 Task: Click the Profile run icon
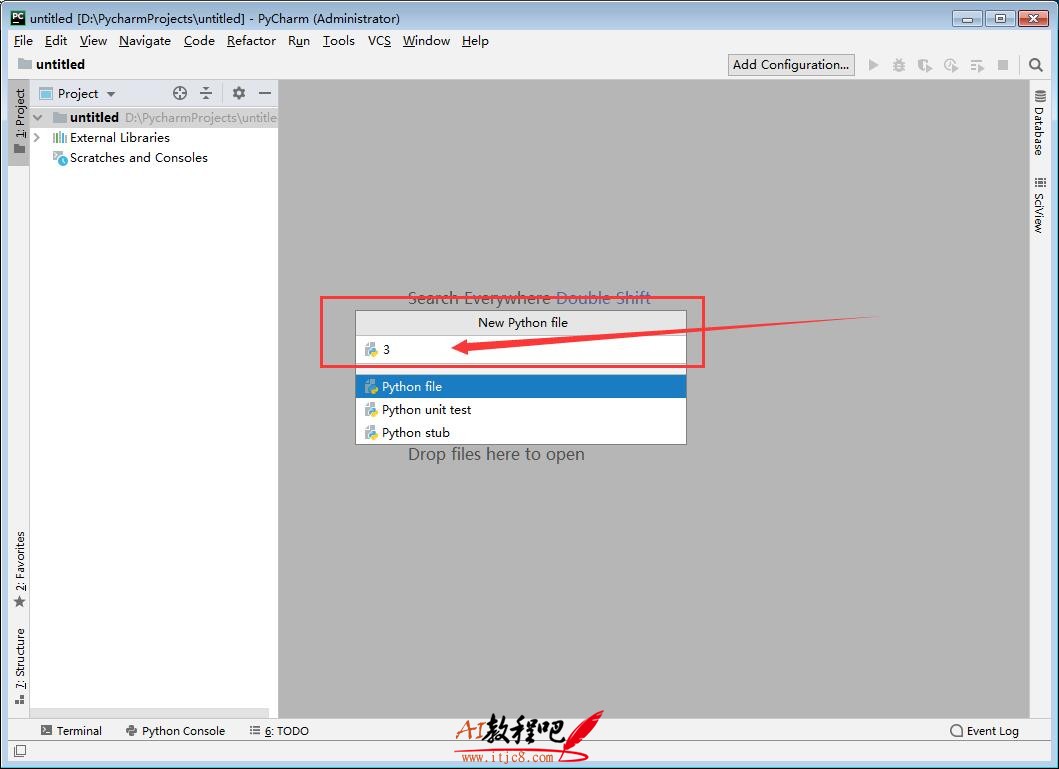(x=951, y=65)
